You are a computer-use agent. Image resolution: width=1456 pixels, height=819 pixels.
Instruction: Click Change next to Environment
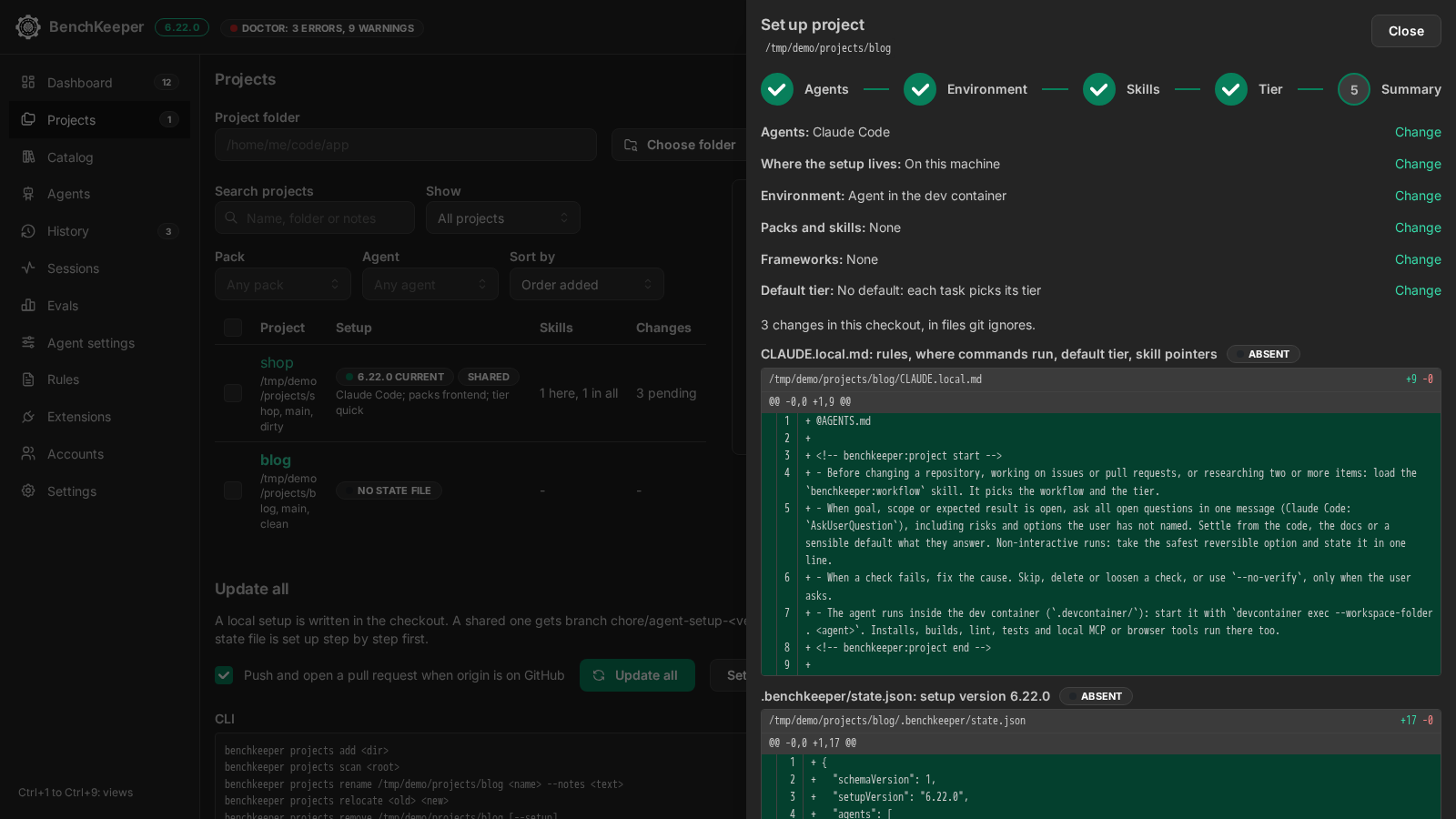coord(1418,196)
